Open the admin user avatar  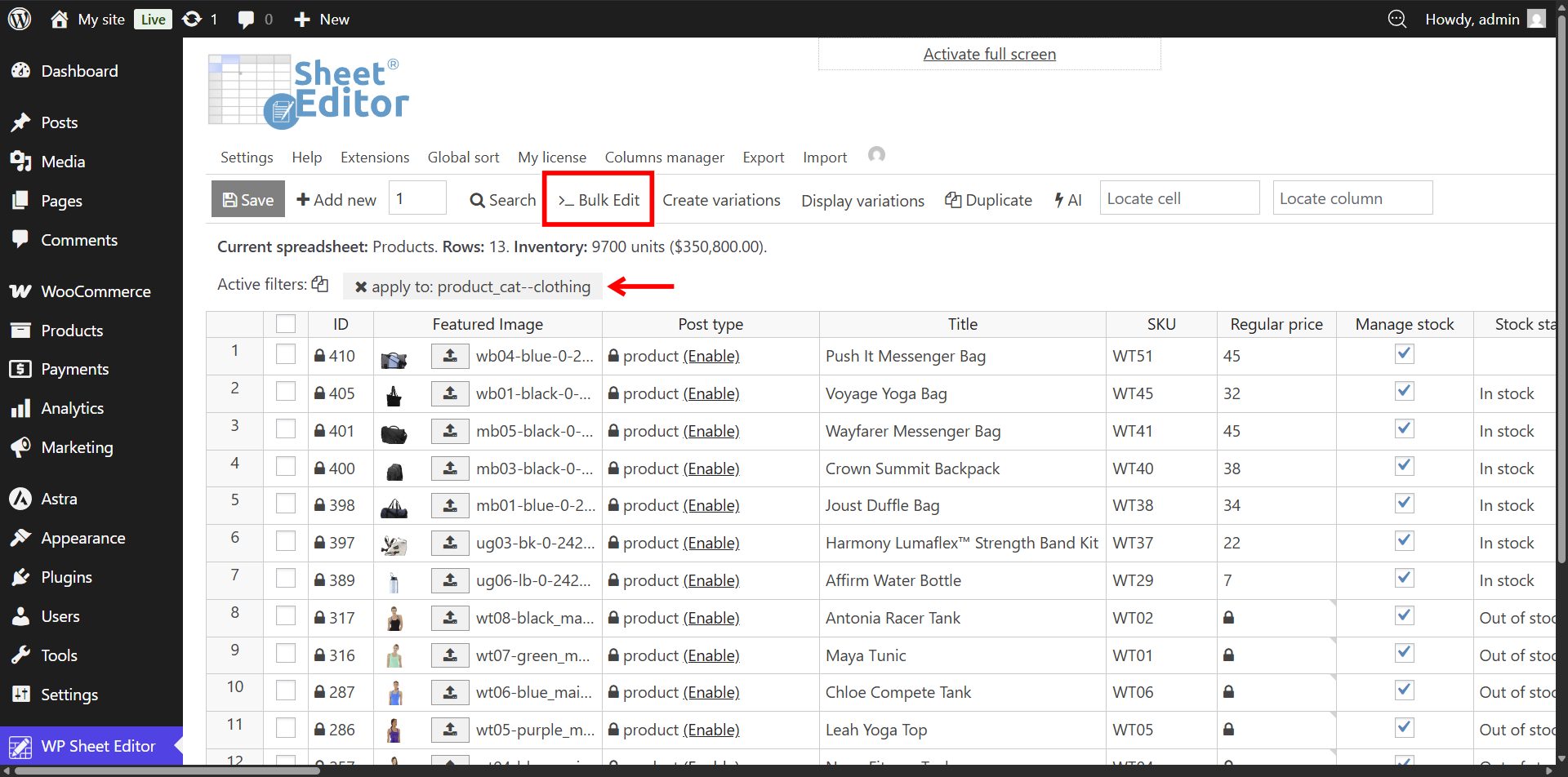1537,19
